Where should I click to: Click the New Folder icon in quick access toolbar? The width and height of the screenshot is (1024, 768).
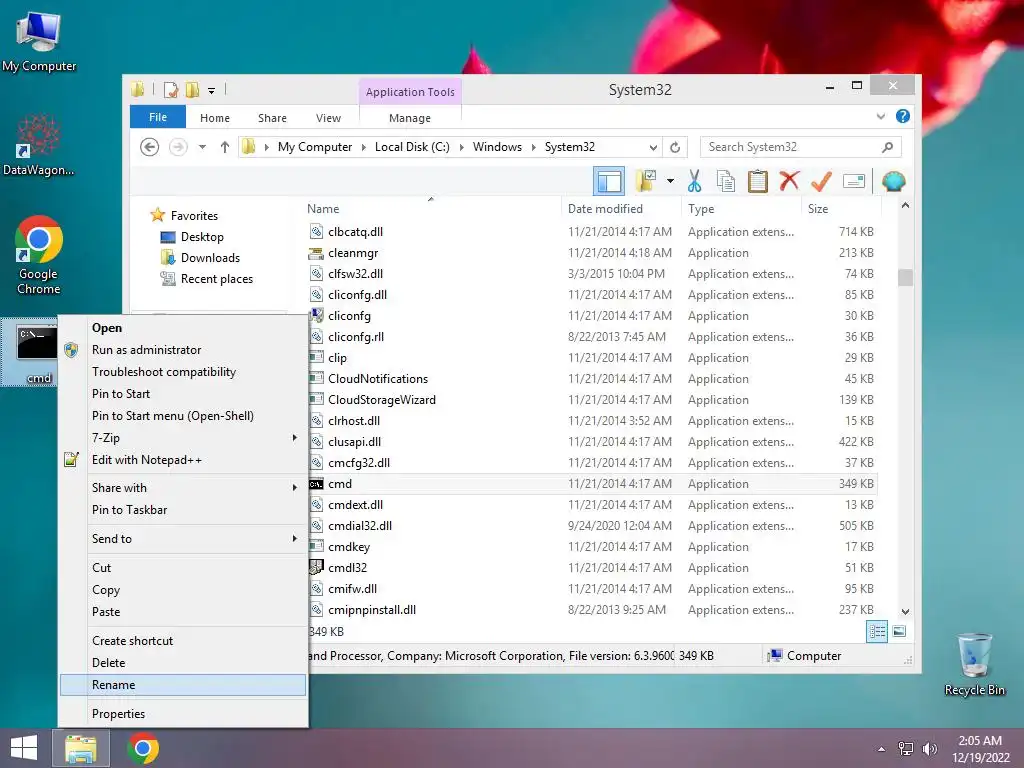[x=192, y=90]
